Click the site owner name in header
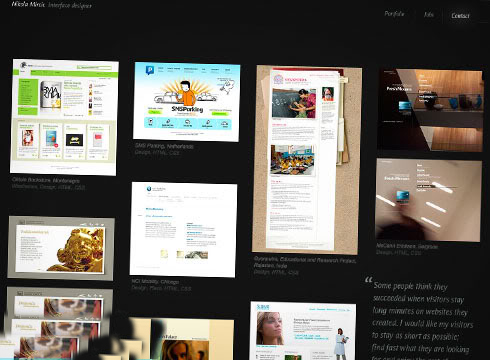Viewport: 490px width, 360px height. 28,5
